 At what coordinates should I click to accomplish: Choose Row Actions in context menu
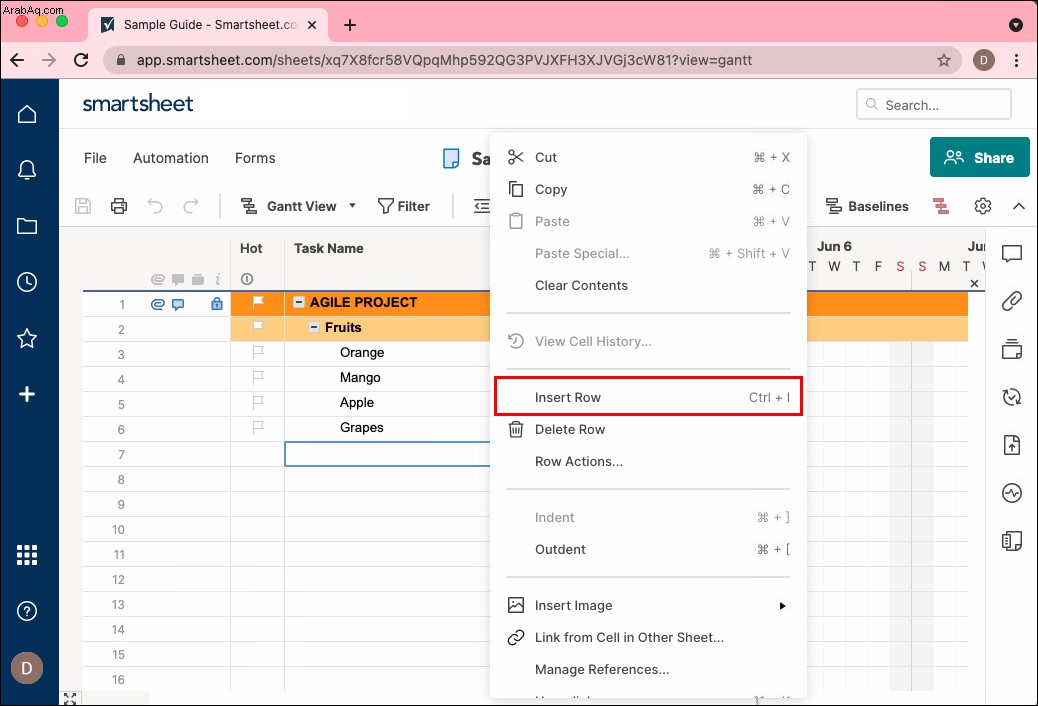(648, 462)
